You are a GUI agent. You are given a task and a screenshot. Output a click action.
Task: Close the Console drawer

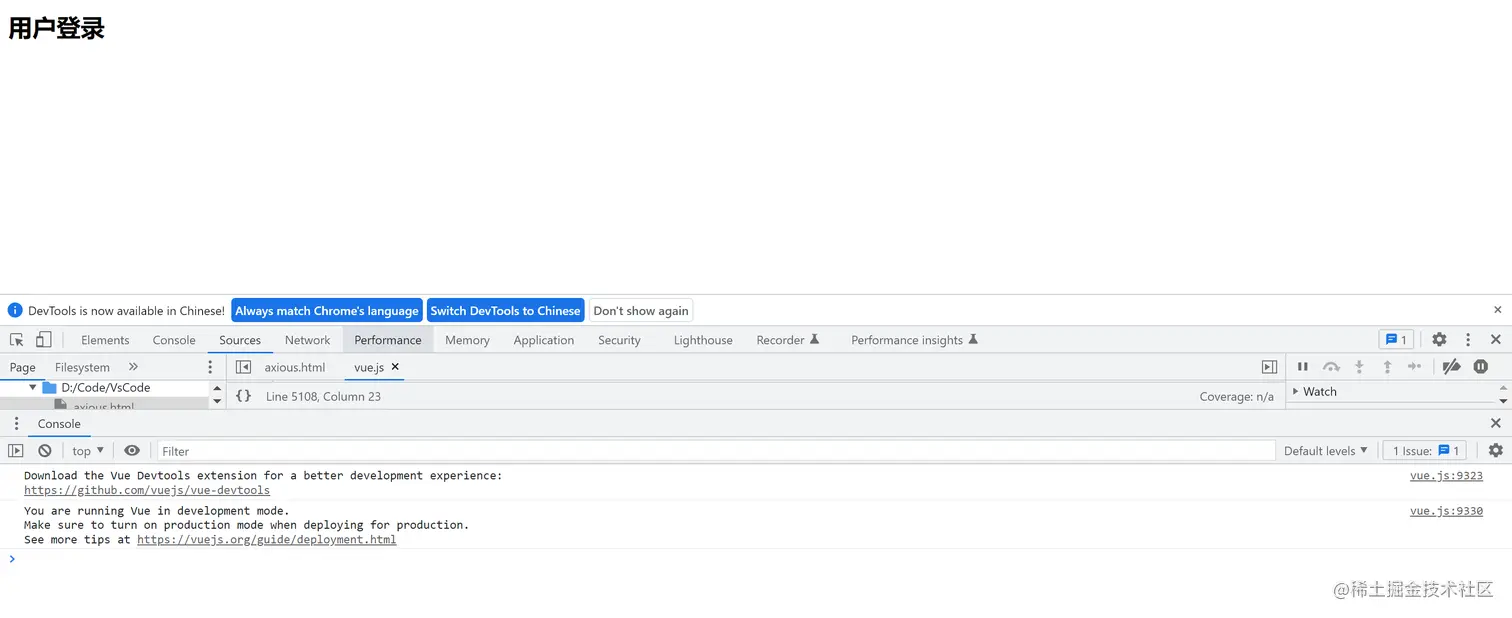(x=1496, y=424)
